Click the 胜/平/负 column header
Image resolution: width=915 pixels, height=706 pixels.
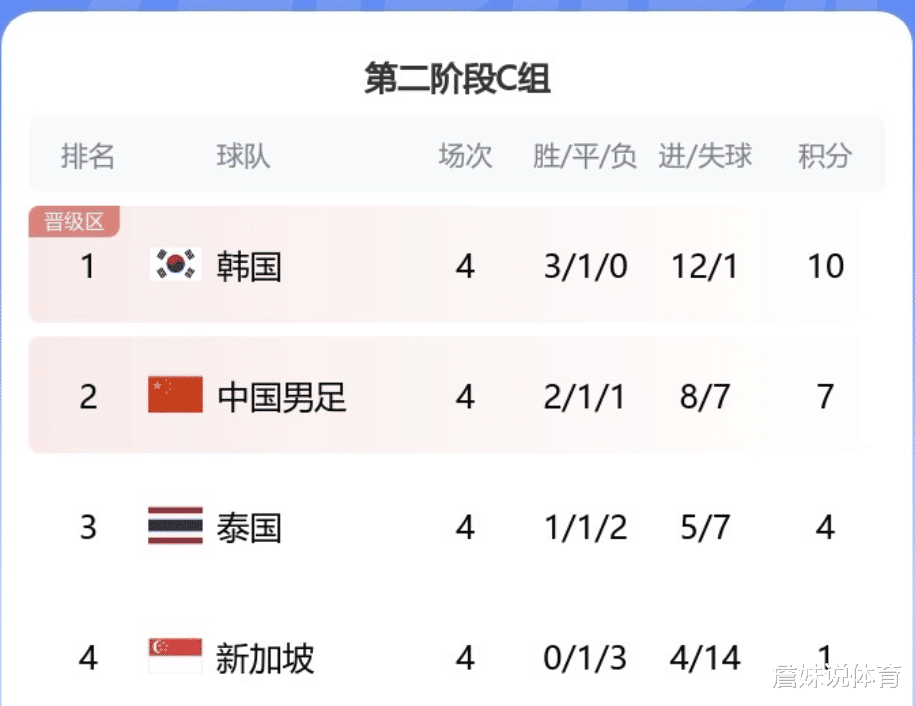pos(585,156)
